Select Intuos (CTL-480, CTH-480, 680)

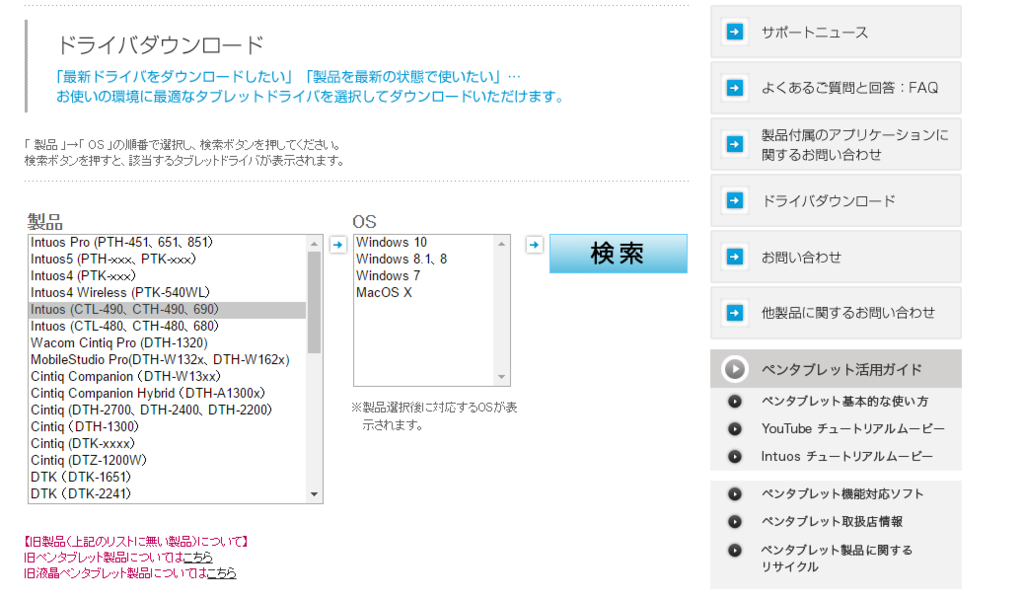[167, 326]
